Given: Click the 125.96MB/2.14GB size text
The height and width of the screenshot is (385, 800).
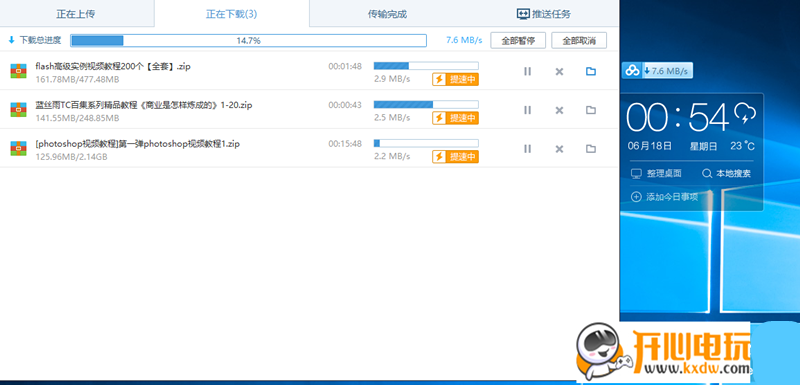Looking at the screenshot, I should (x=71, y=157).
